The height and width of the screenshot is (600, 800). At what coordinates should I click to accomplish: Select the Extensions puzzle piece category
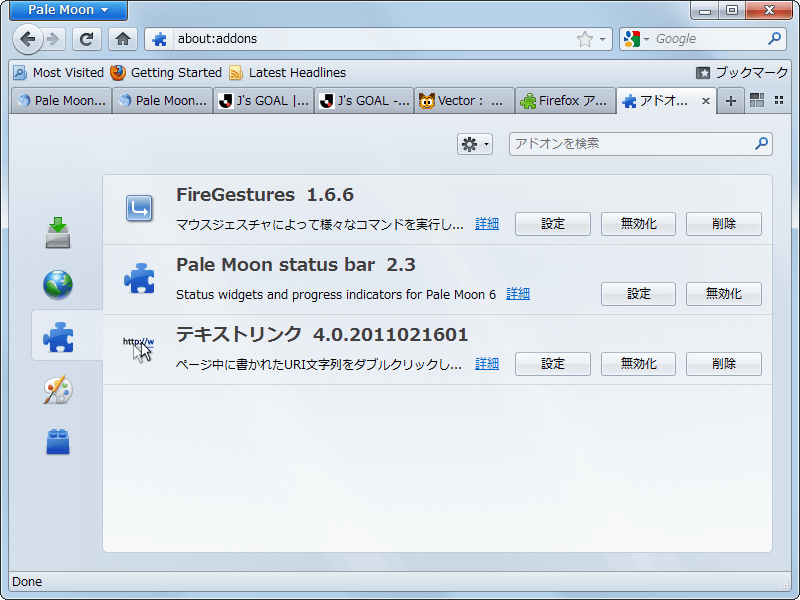tap(58, 337)
